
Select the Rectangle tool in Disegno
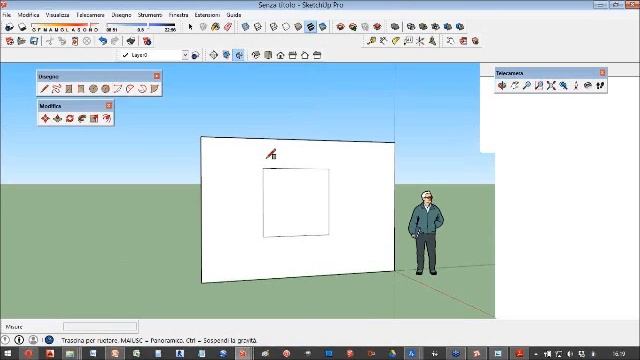click(69, 89)
